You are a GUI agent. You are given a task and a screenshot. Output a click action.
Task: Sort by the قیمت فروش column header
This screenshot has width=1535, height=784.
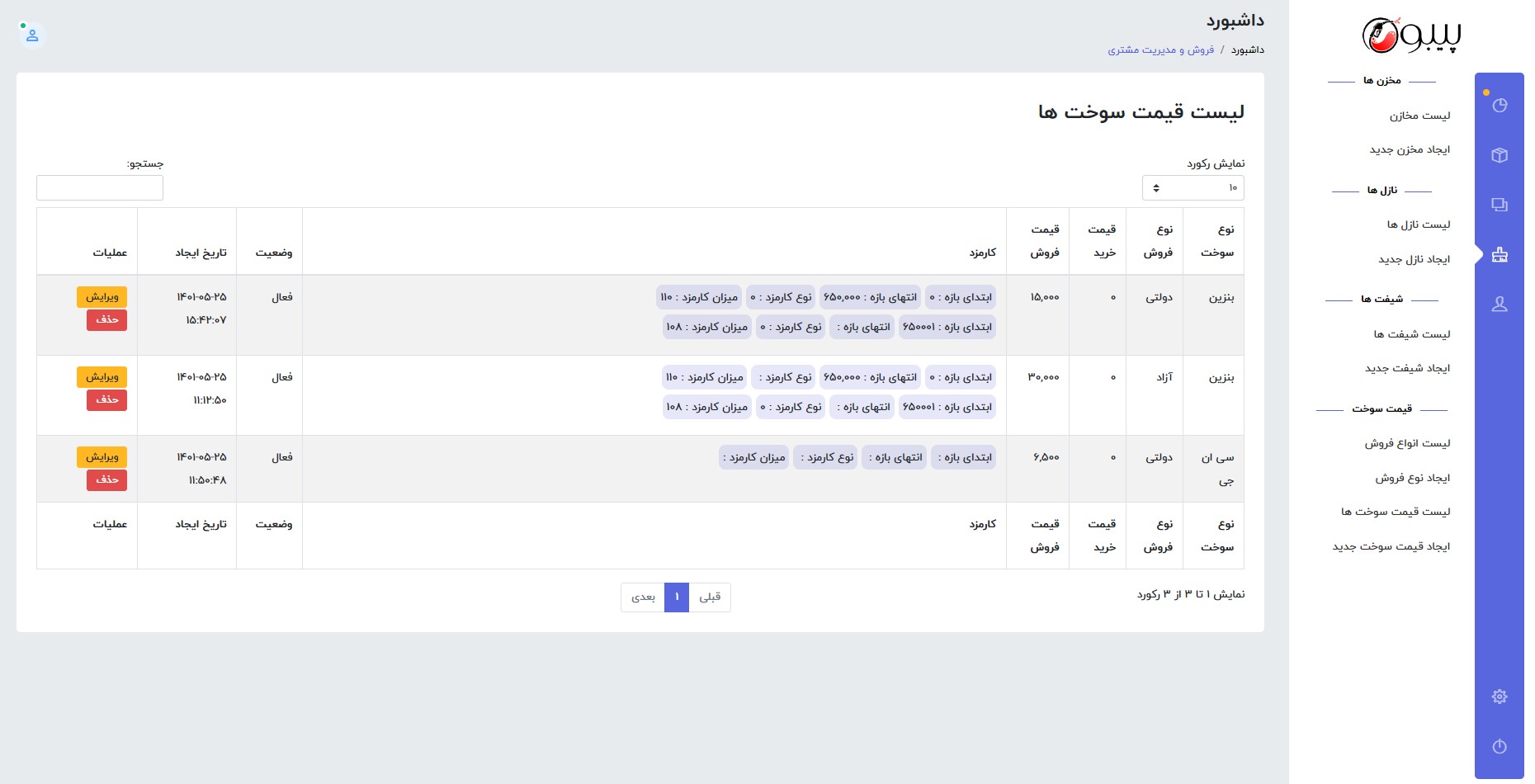click(x=1044, y=241)
